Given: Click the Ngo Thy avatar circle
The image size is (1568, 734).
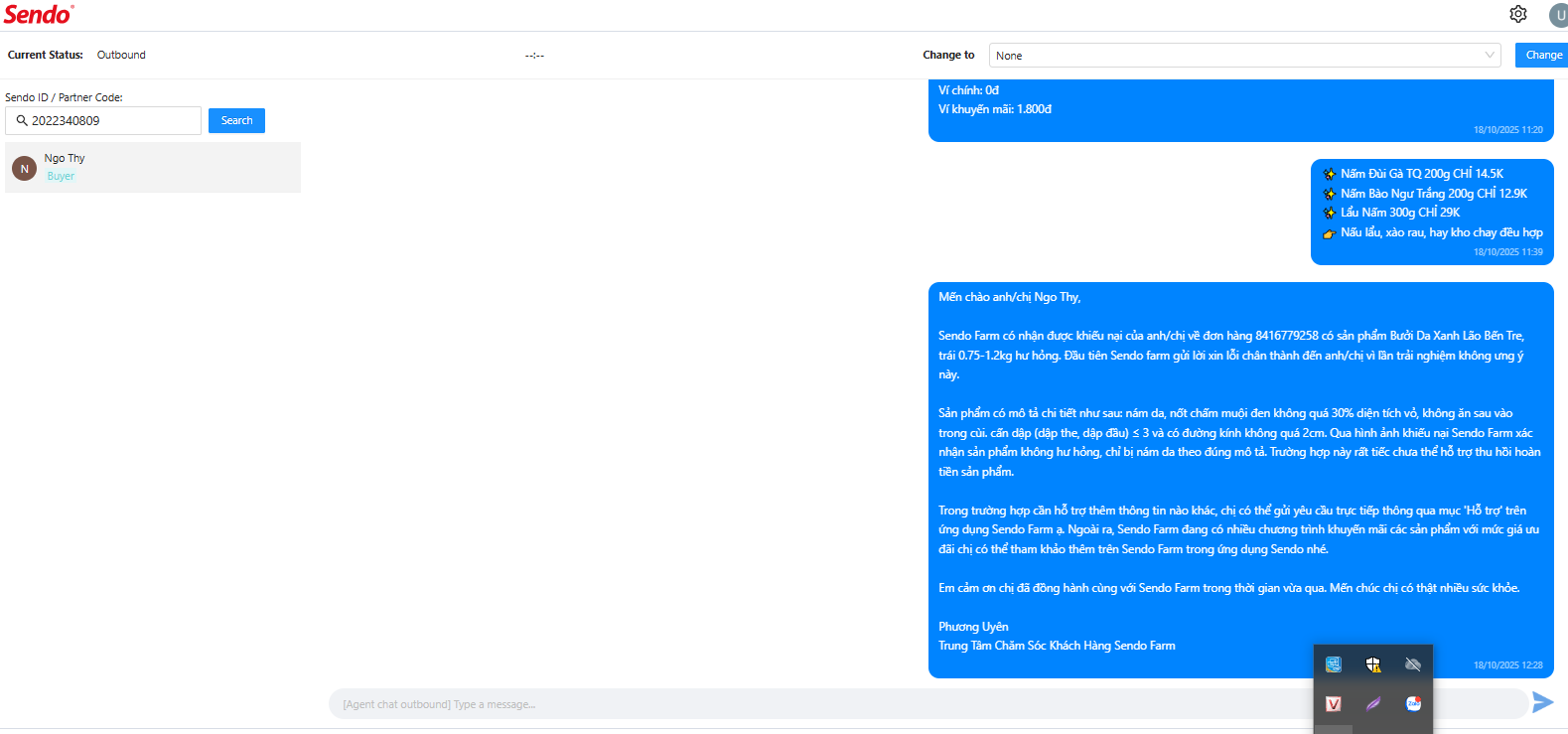Looking at the screenshot, I should (x=25, y=168).
